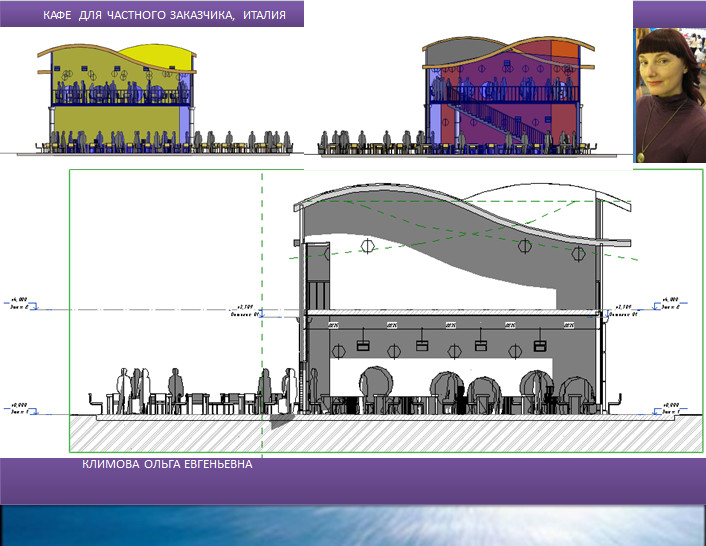Select upper left elevation level marker
The height and width of the screenshot is (546, 706).
[22, 302]
